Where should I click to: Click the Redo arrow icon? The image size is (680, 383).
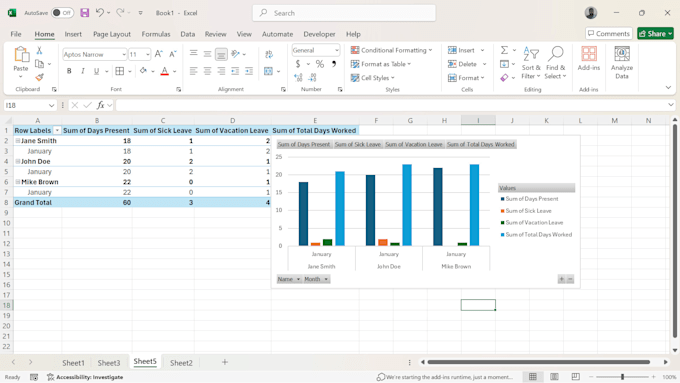(x=121, y=13)
